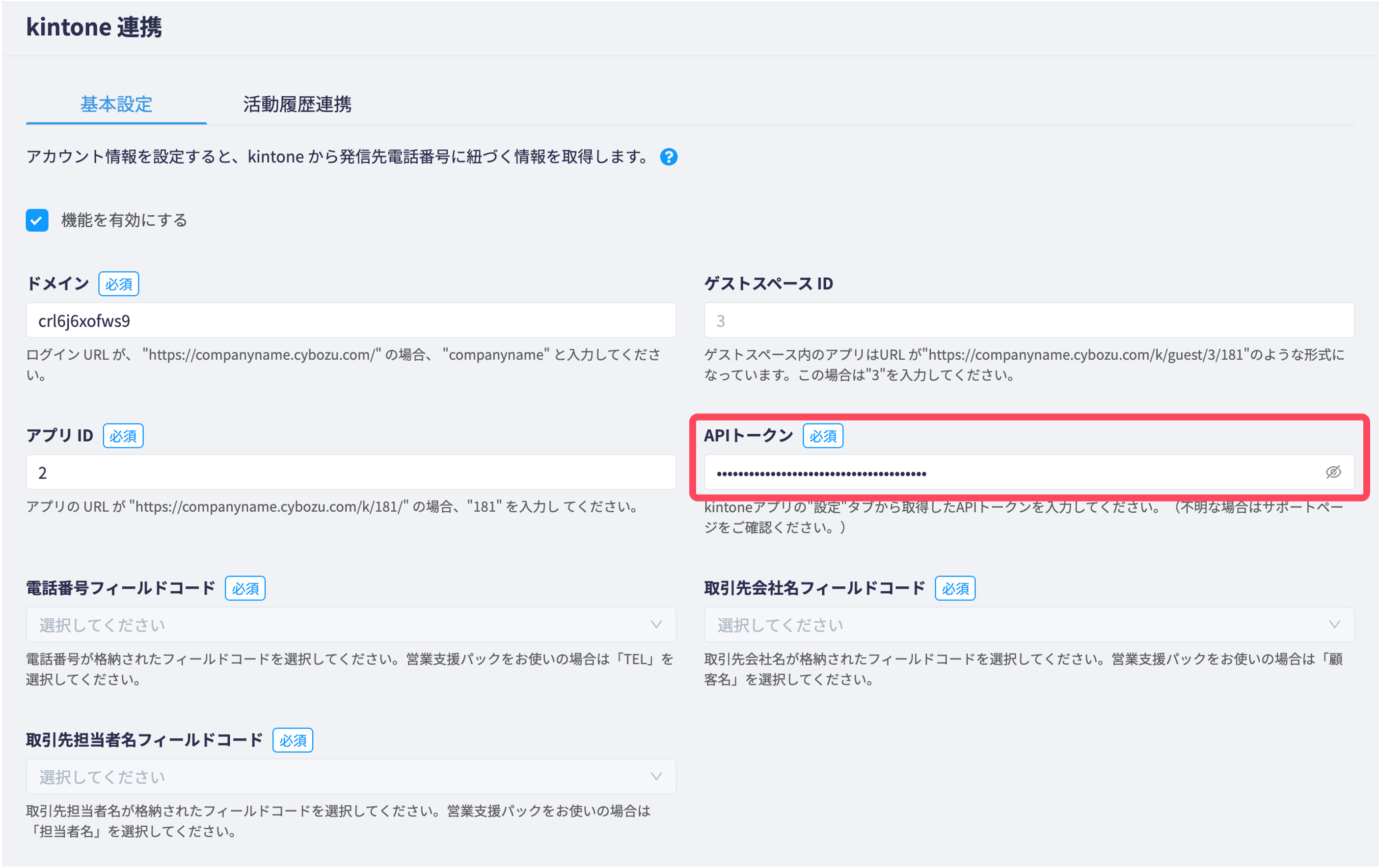Switch to the 基本設定 tab
The width and height of the screenshot is (1379, 868).
click(x=116, y=104)
